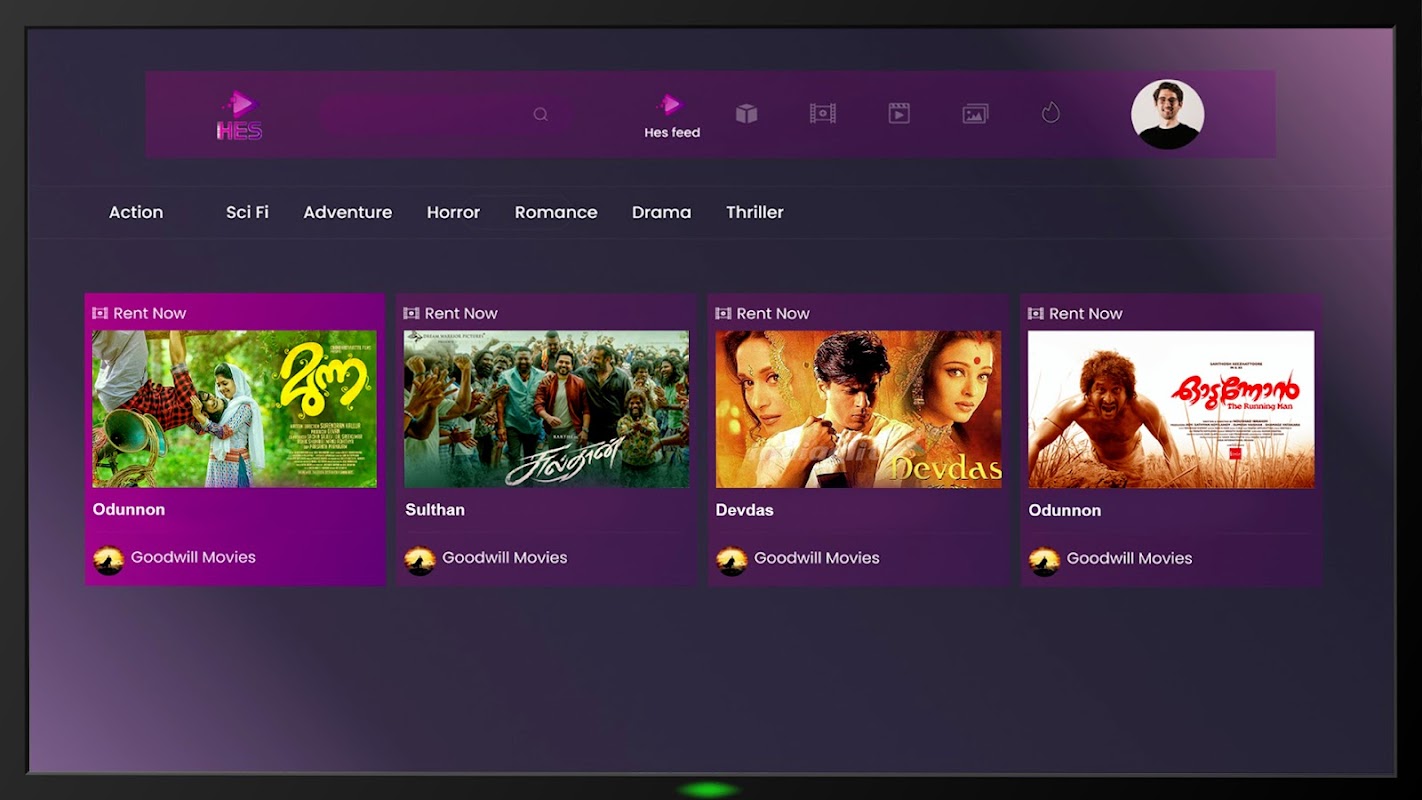Screen dimensions: 1422x800
Task: Select the Drama genre
Action: pyautogui.click(x=661, y=212)
